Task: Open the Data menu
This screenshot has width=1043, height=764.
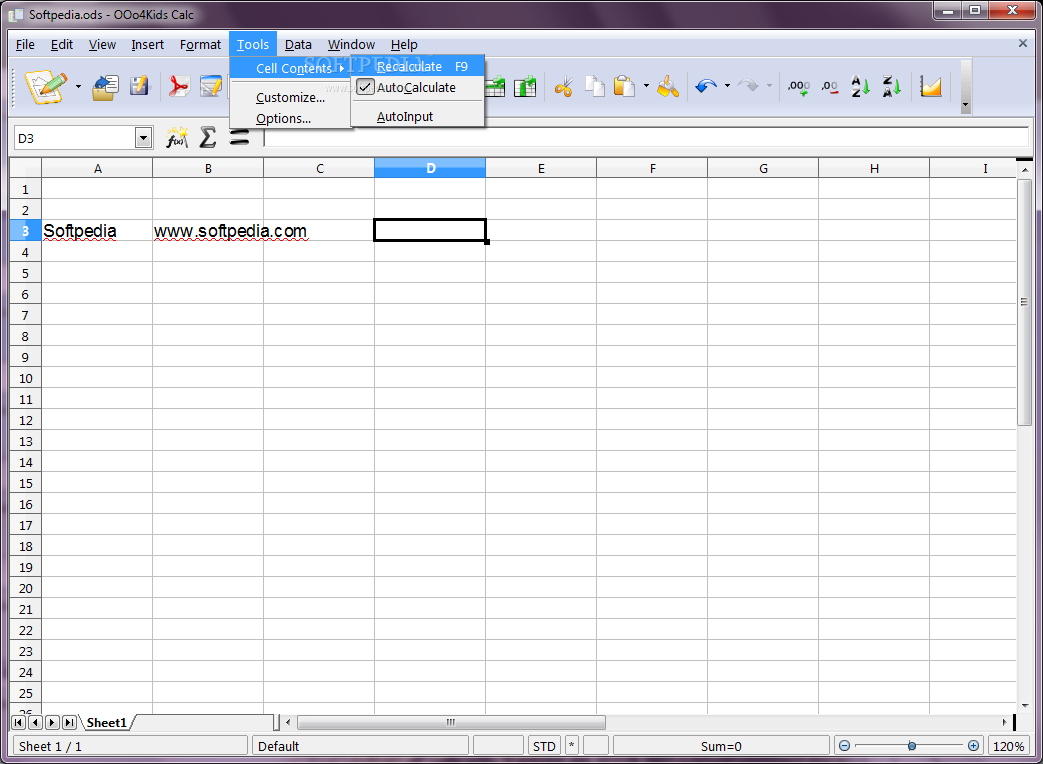Action: pyautogui.click(x=298, y=45)
